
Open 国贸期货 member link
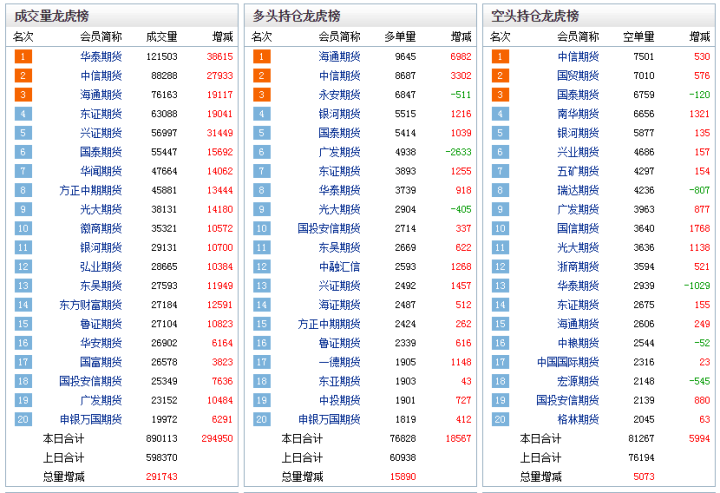(578, 76)
